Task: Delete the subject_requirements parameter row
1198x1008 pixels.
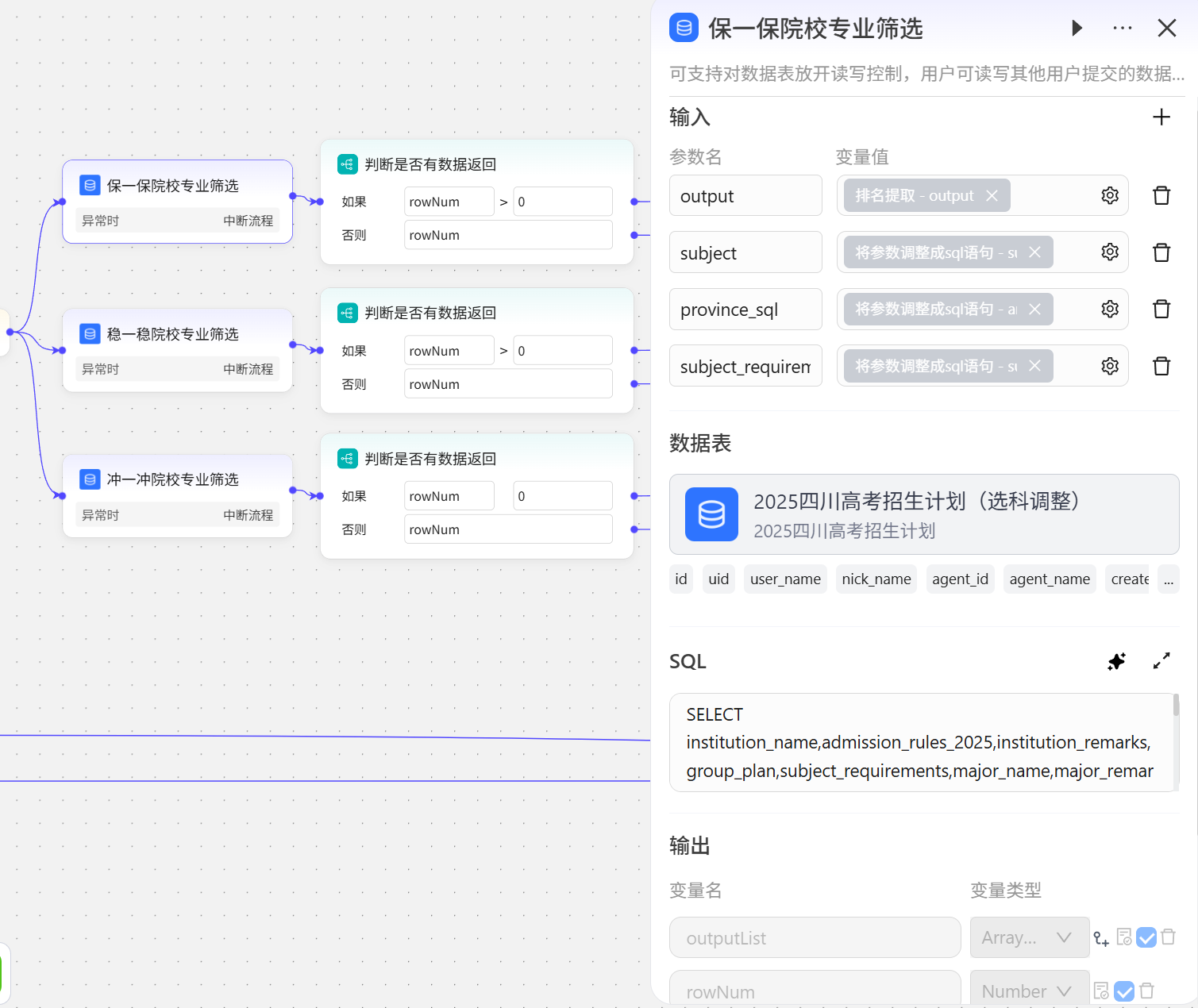Action: pos(1161,366)
